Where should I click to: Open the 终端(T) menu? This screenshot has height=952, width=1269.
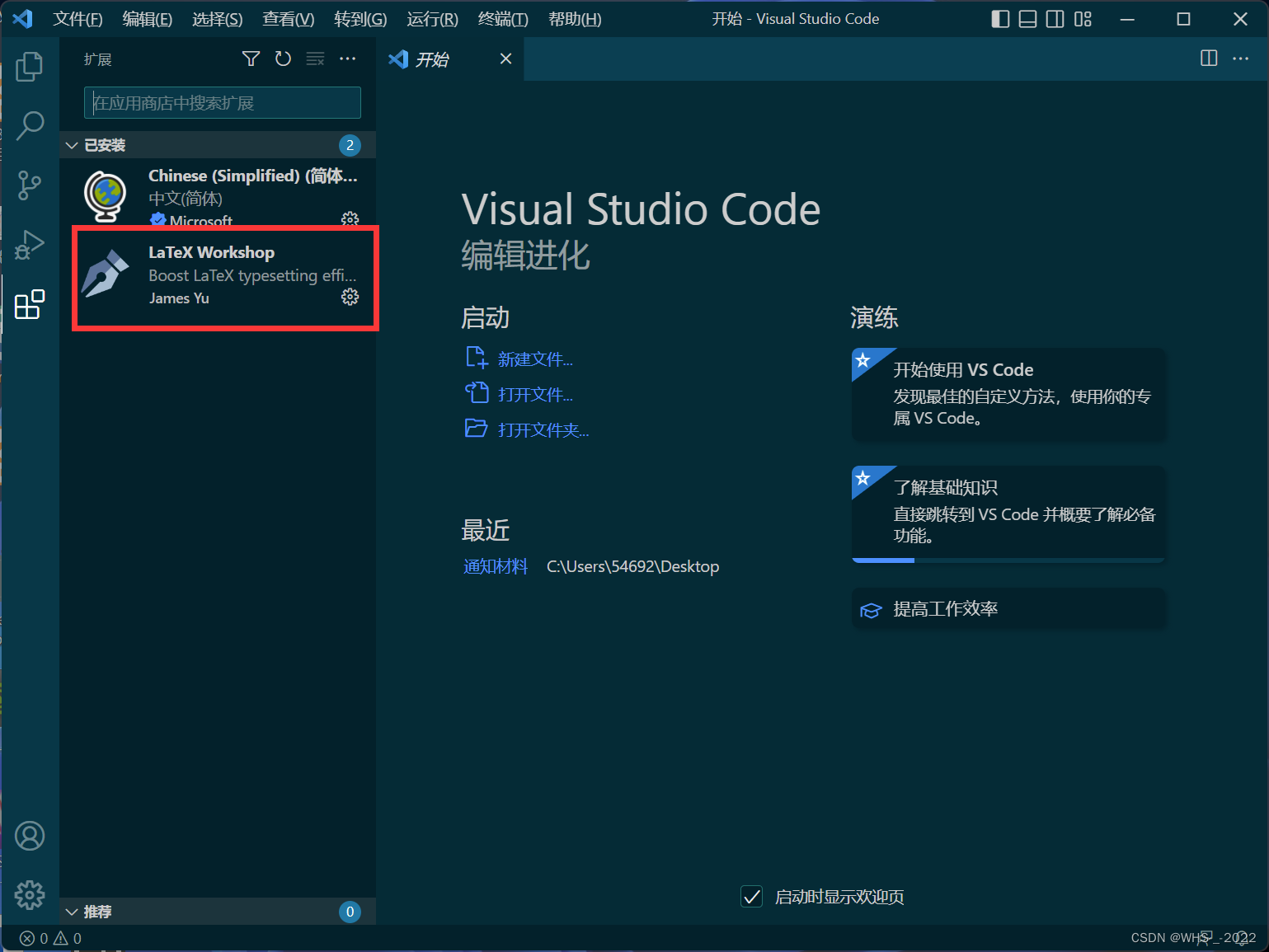[503, 18]
